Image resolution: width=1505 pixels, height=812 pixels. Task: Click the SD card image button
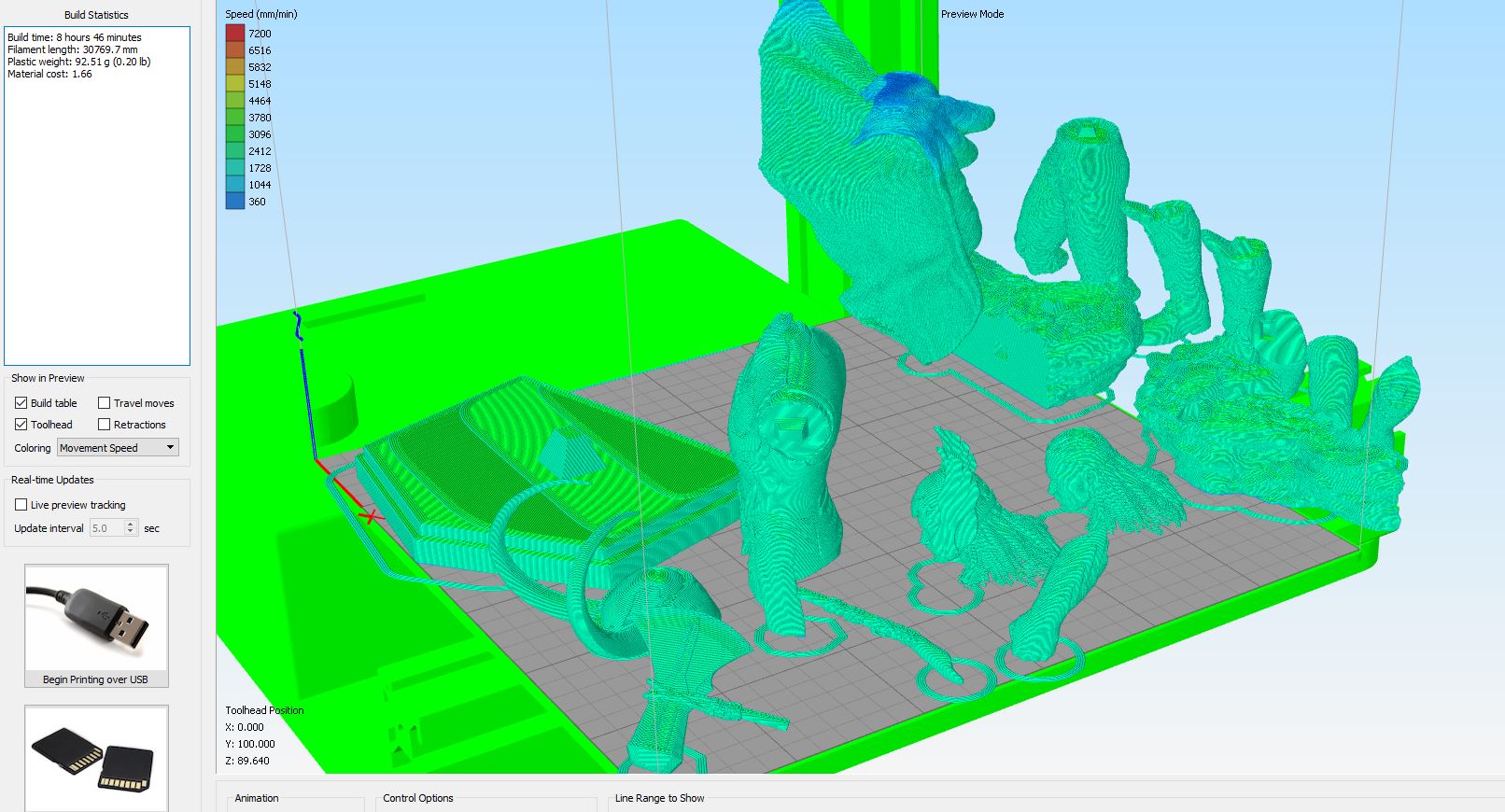[96, 758]
